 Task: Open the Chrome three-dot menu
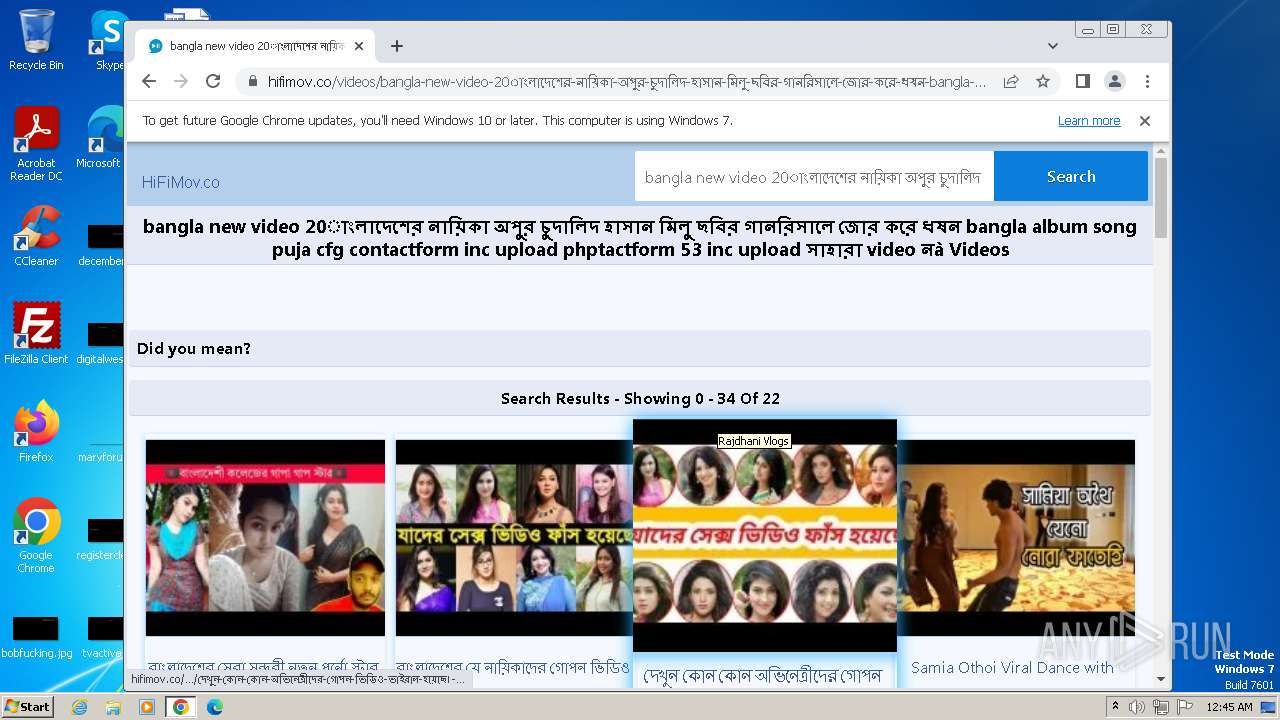(x=1147, y=81)
